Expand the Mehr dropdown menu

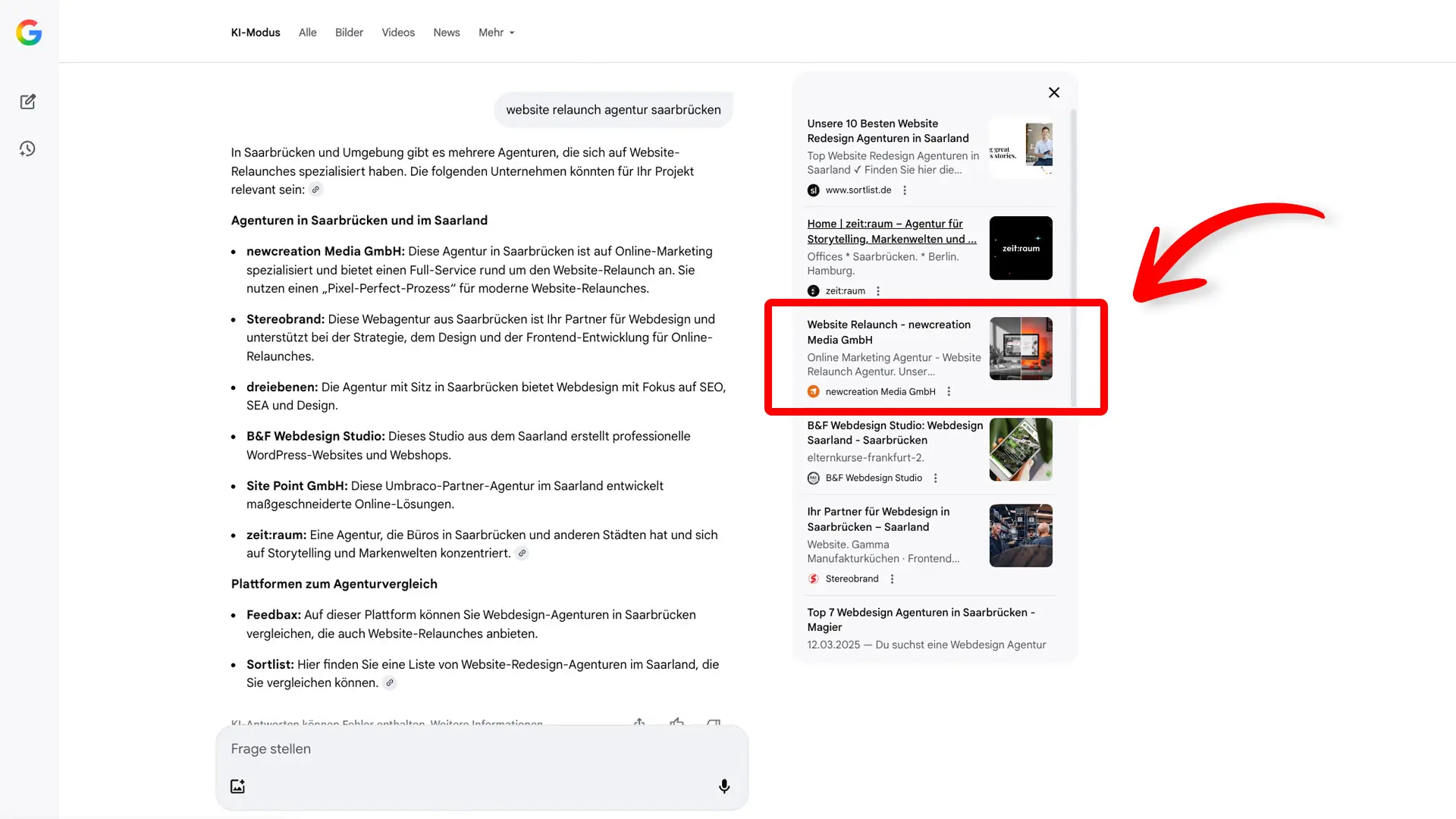[x=496, y=33]
